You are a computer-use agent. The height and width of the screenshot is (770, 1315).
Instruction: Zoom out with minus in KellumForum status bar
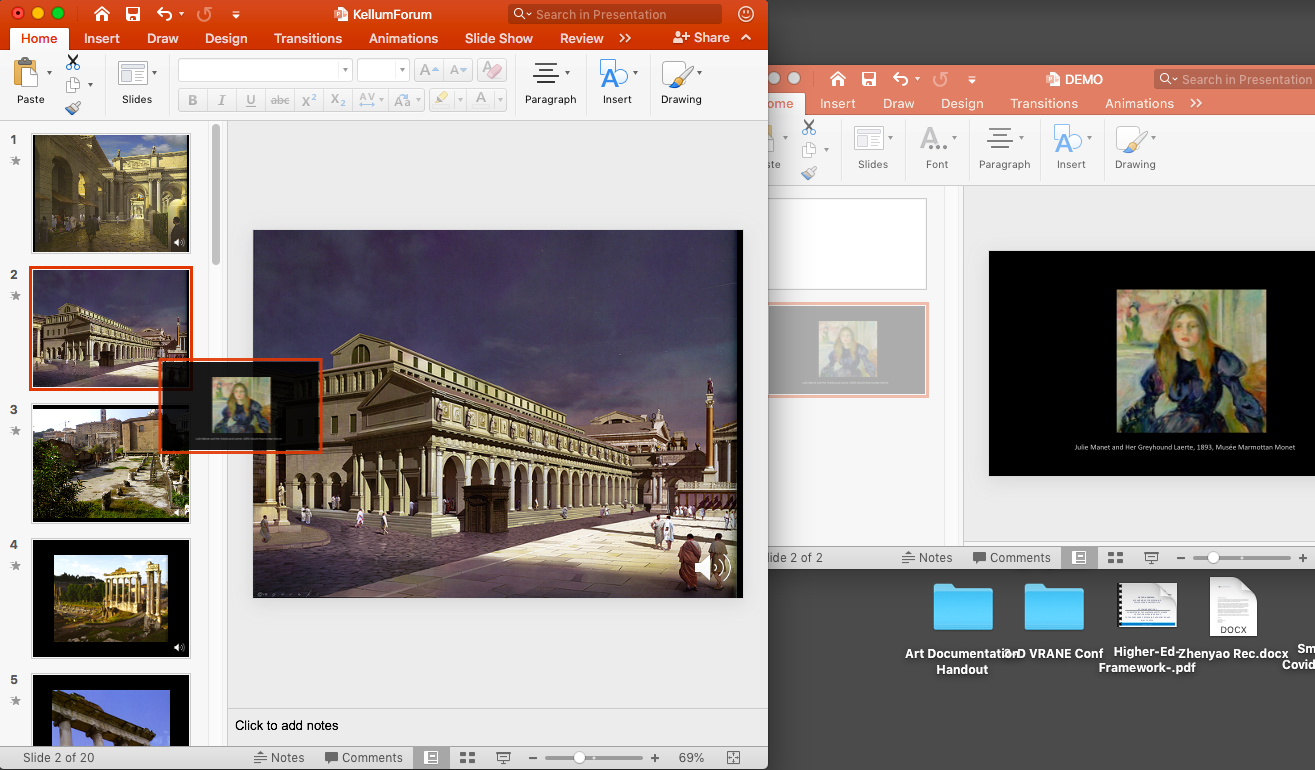[535, 758]
